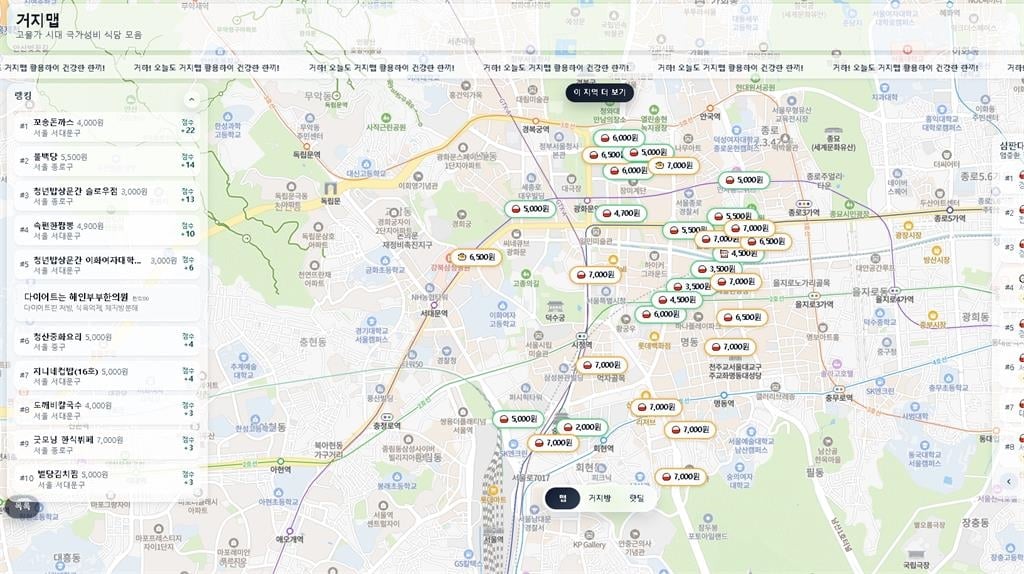Viewport: 1024px width, 574px height.
Task: Open the 거지방 tab
Action: tap(599, 498)
